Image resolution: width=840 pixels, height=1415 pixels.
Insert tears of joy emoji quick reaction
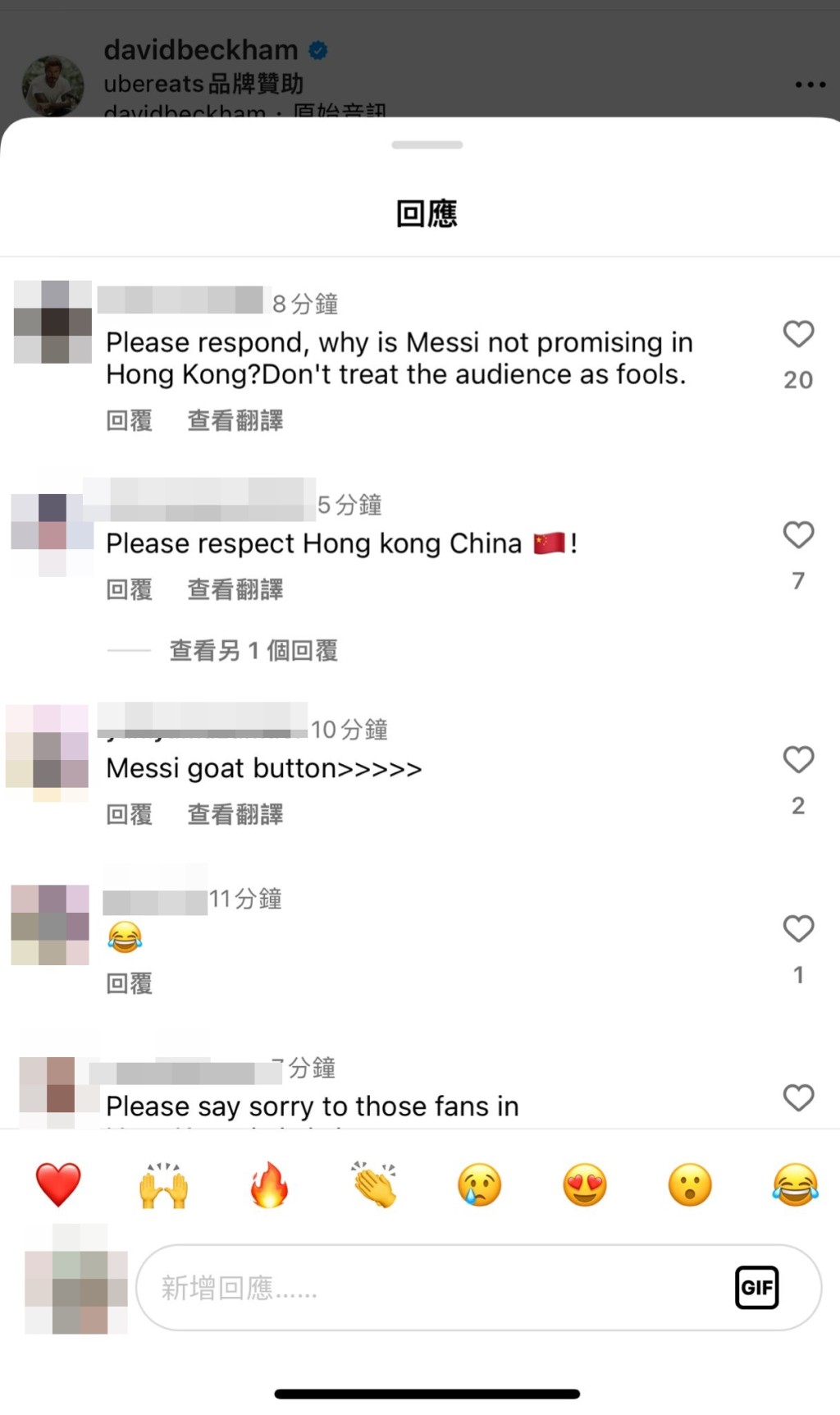[796, 1184]
